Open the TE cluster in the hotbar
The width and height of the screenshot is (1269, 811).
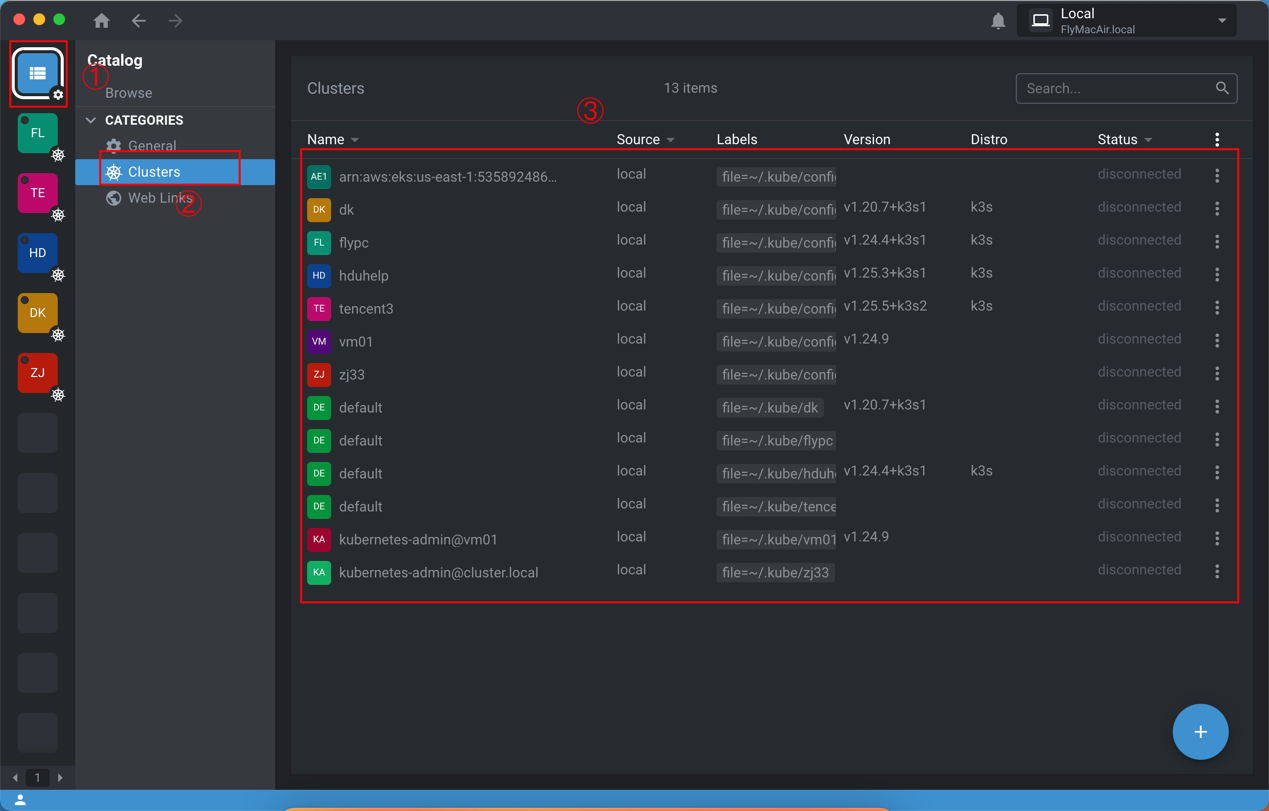tap(38, 193)
